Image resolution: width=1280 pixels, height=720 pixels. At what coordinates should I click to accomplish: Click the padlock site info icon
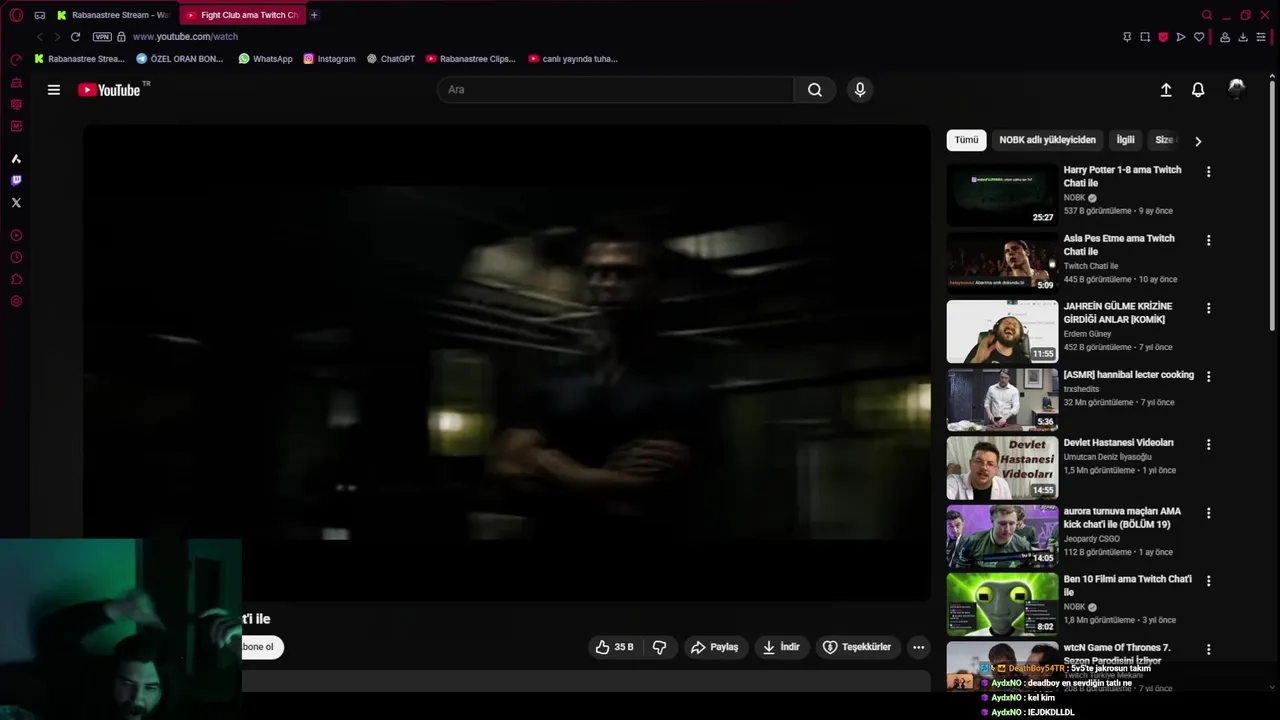point(121,37)
